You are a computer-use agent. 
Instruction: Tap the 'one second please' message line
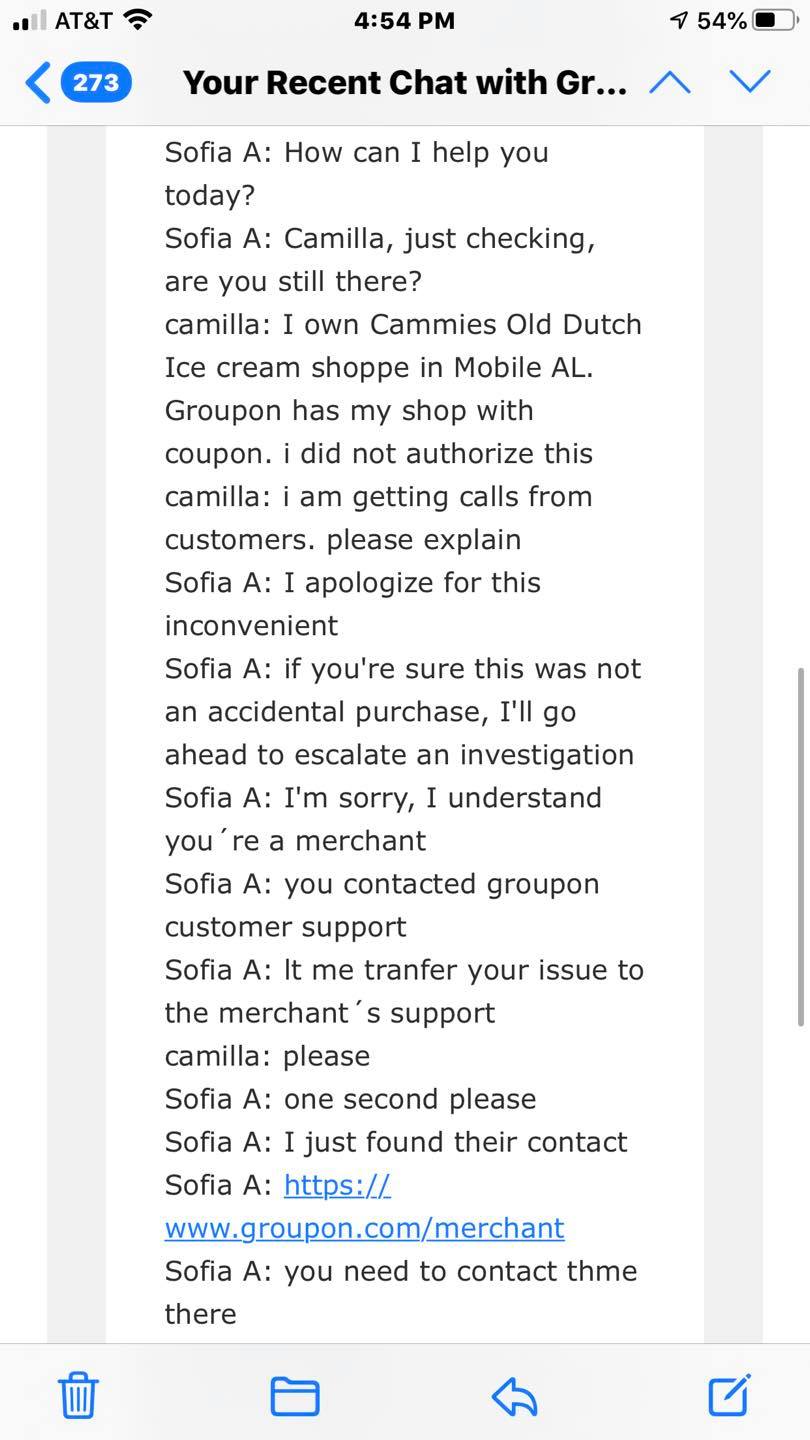350,1099
